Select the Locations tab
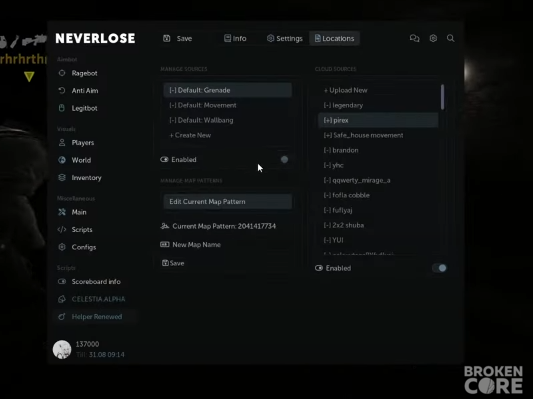This screenshot has height=399, width=533. tap(334, 38)
